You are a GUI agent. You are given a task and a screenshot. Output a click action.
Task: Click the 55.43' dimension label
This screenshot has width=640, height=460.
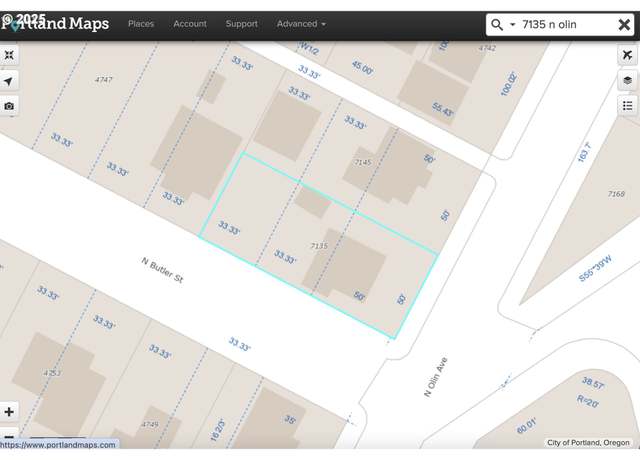tap(443, 109)
